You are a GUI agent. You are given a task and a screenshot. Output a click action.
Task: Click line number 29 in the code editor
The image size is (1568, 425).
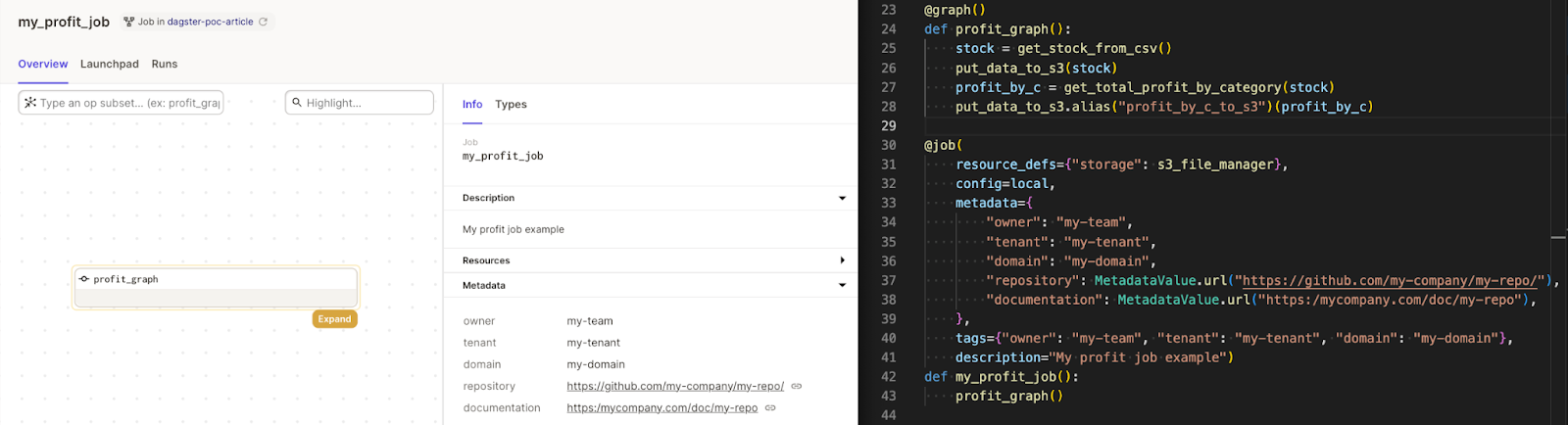888,125
